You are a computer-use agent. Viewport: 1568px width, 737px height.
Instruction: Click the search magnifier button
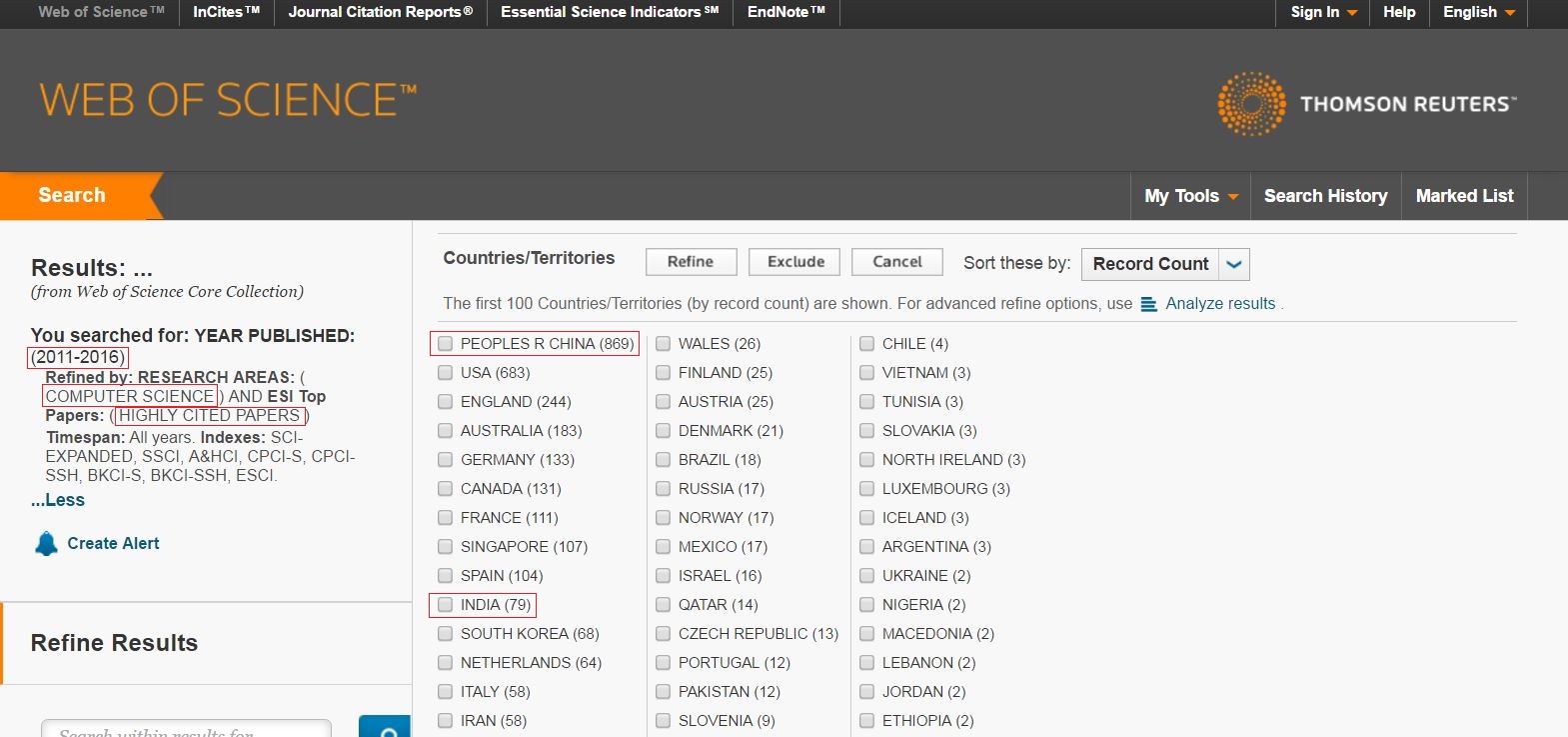pyautogui.click(x=386, y=728)
